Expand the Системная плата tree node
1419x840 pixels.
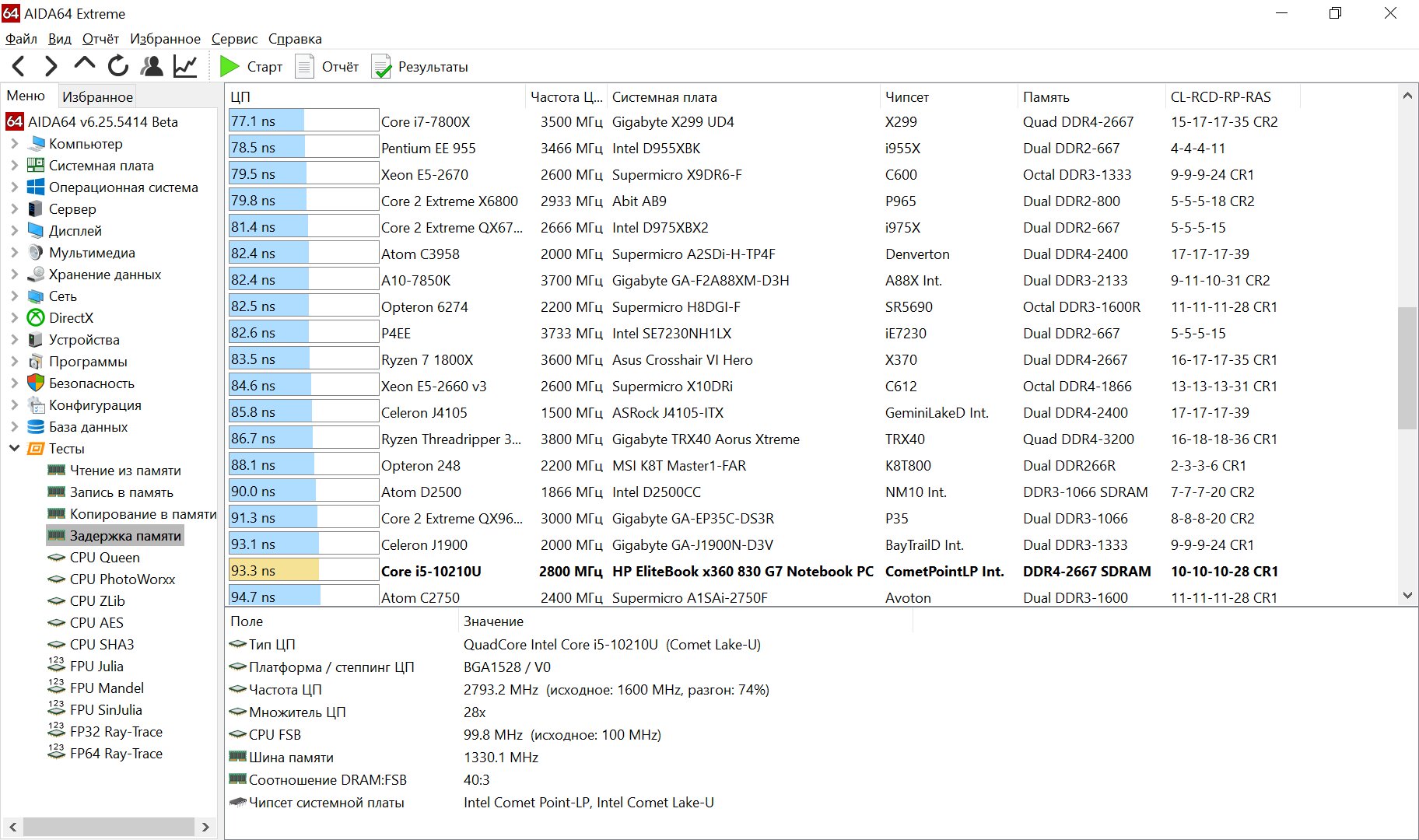pos(14,166)
